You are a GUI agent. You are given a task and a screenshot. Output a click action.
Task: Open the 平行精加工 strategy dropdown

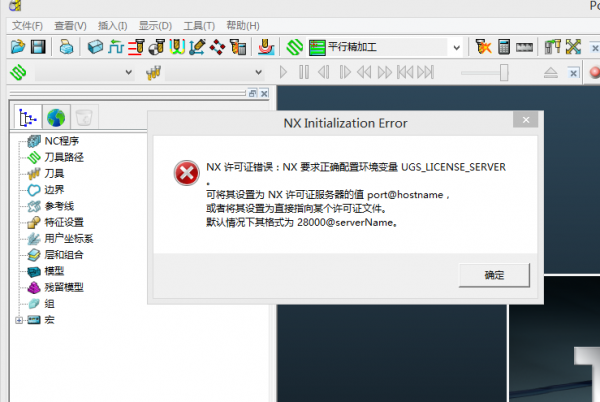457,48
